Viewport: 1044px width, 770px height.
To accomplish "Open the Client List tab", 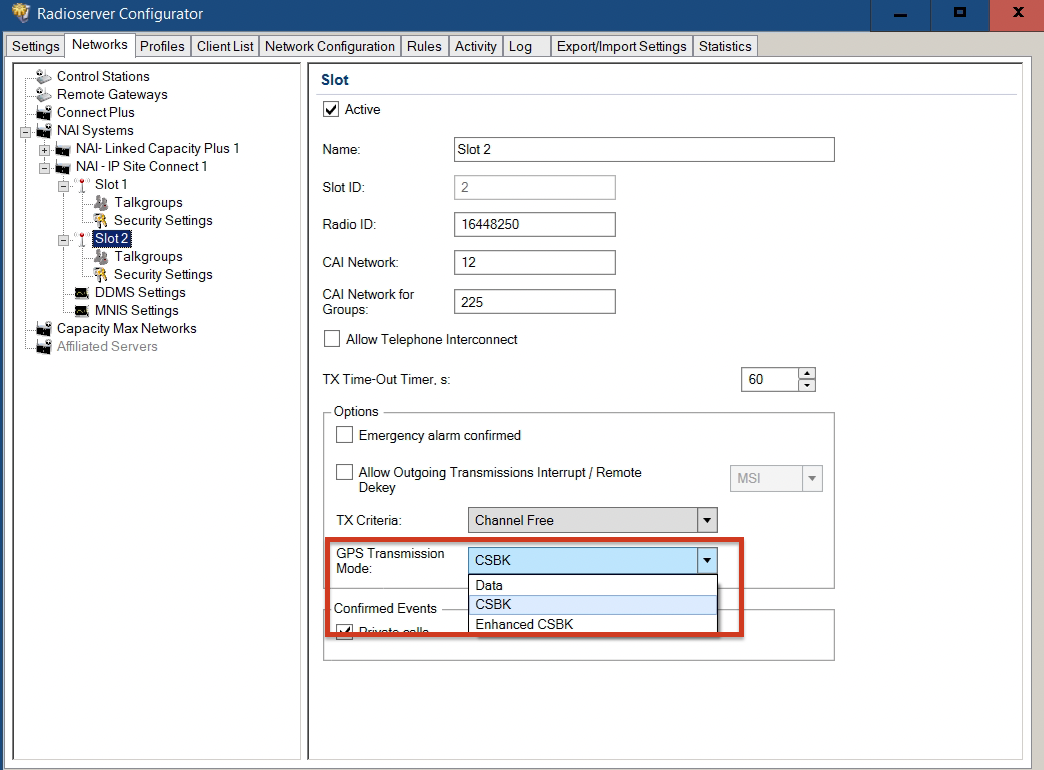I will pos(225,47).
